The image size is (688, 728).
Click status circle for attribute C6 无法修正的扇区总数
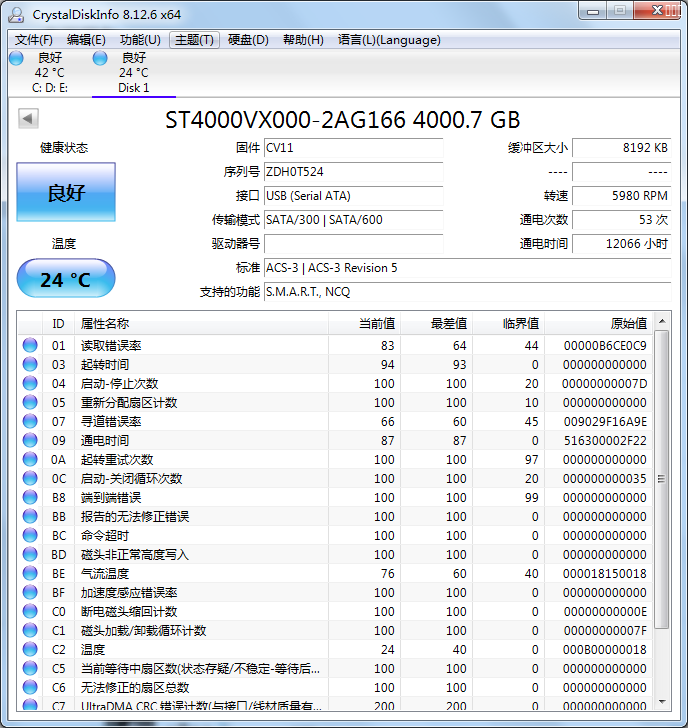(x=30, y=688)
